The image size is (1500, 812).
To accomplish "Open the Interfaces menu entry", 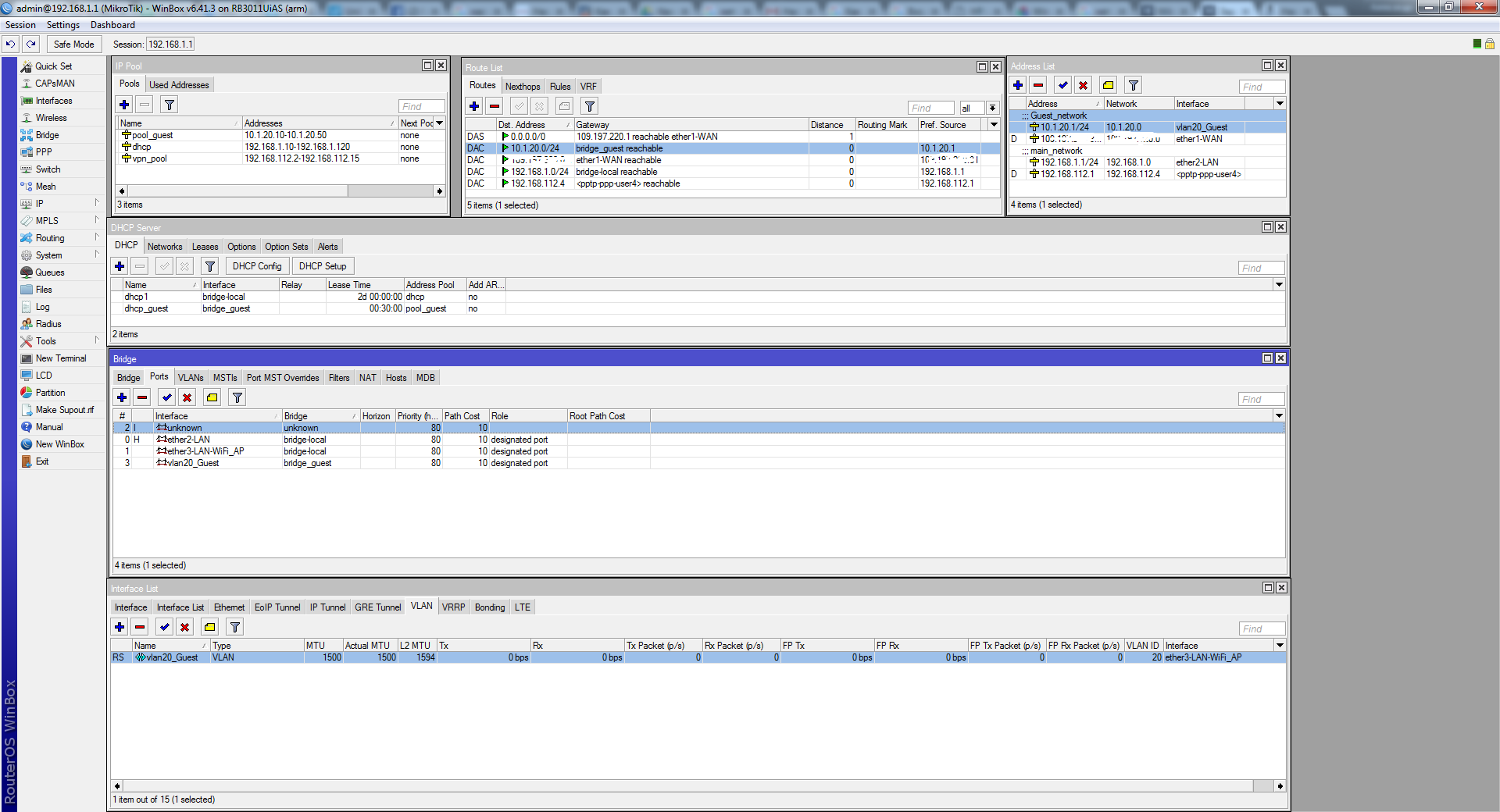I will point(54,101).
